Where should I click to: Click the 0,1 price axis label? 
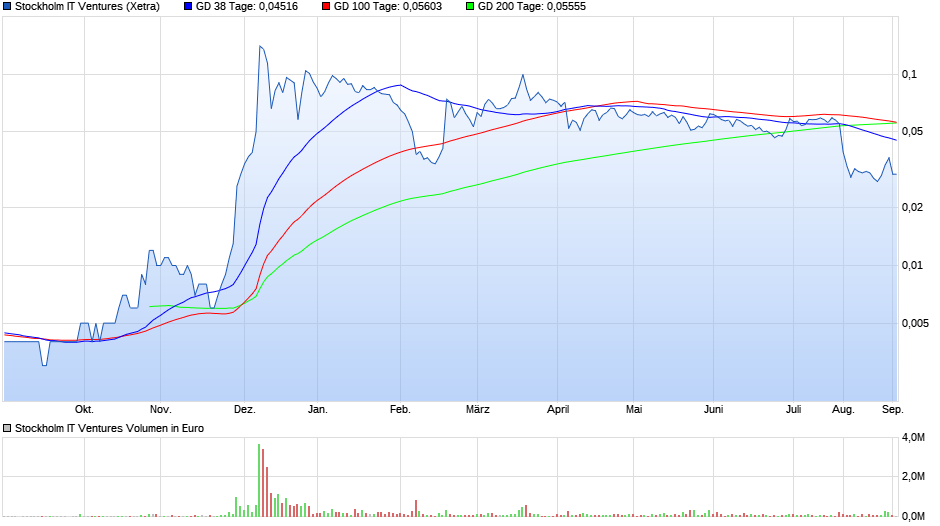[x=909, y=74]
